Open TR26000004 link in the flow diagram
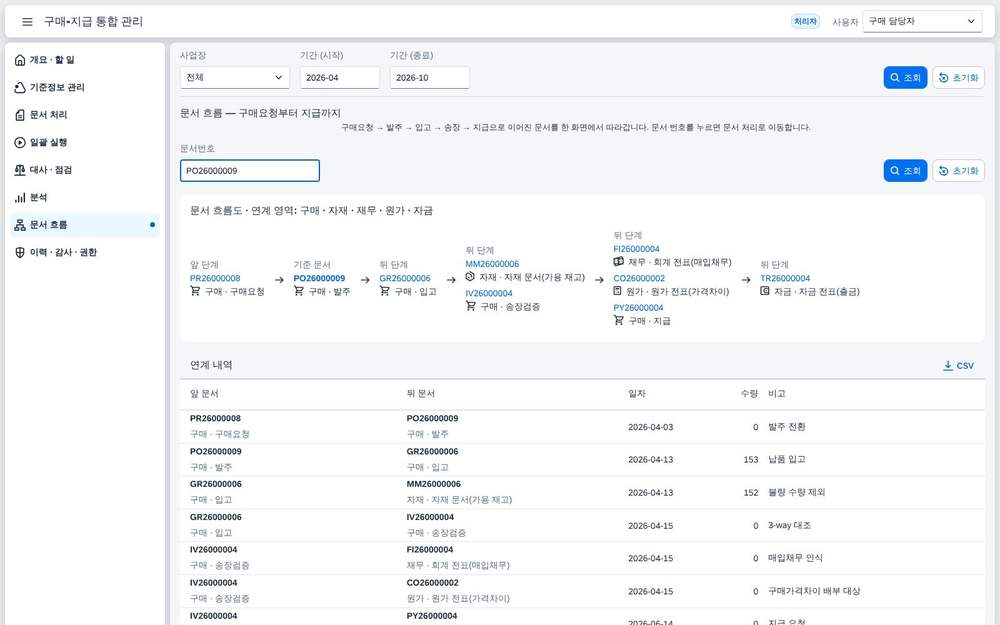The image size is (1000, 625). pyautogui.click(x=785, y=279)
